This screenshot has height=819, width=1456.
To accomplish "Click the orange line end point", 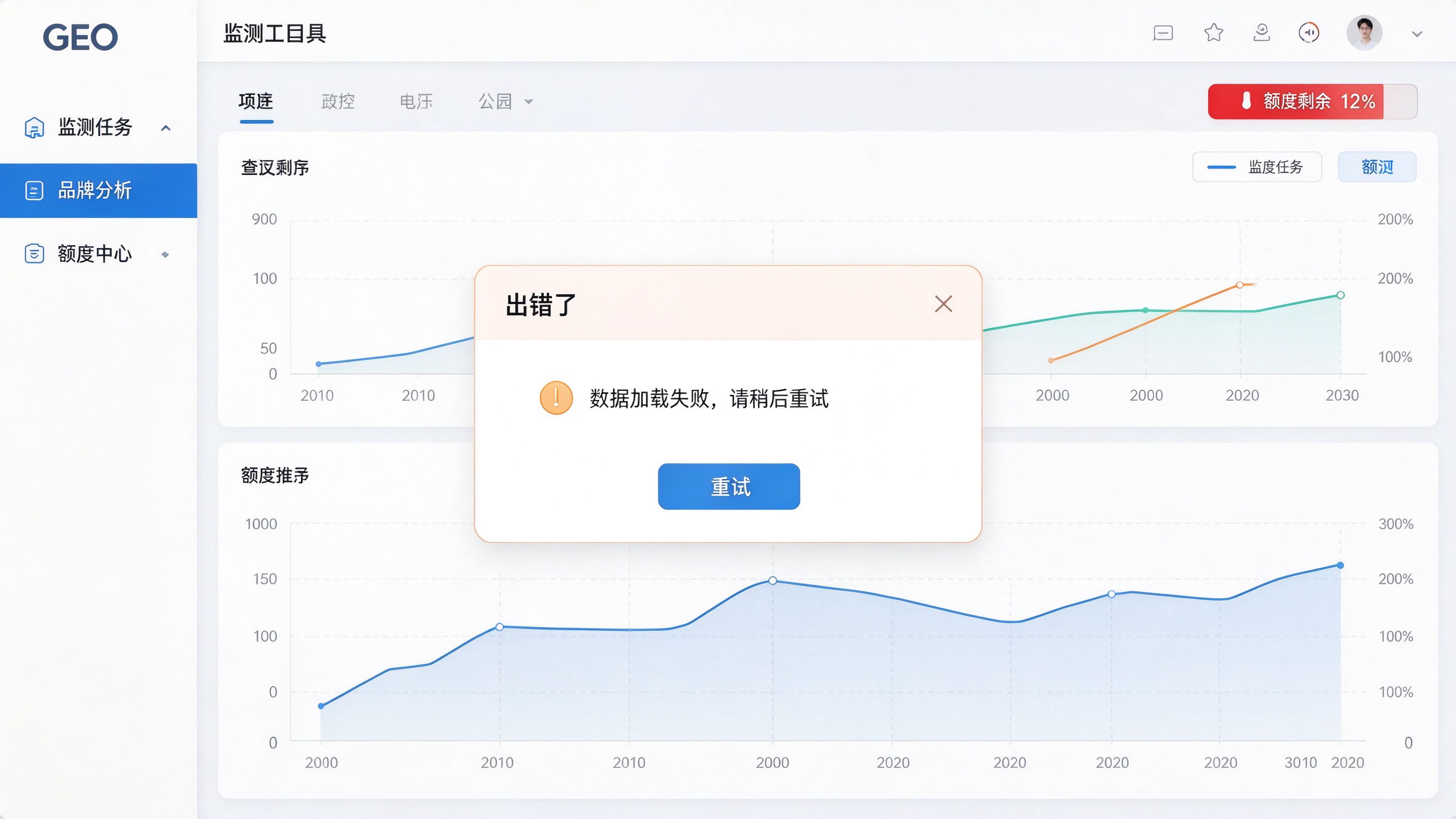I will coord(1239,285).
